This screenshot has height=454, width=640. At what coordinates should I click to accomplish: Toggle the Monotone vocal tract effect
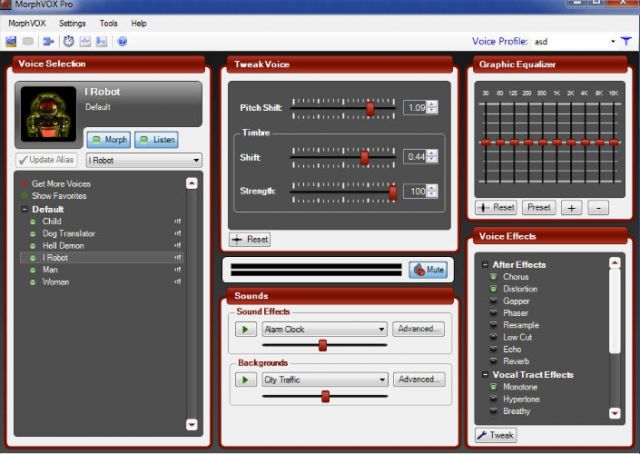pyautogui.click(x=493, y=387)
